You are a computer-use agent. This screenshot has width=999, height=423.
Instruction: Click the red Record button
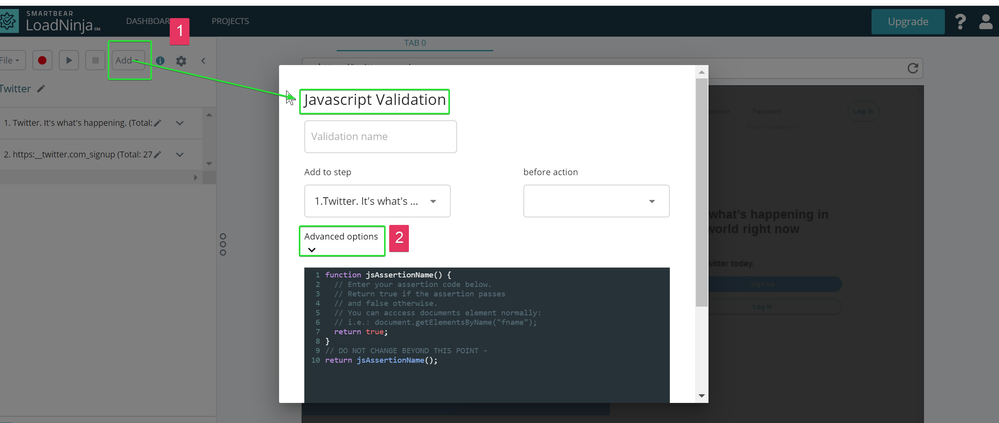(x=43, y=60)
